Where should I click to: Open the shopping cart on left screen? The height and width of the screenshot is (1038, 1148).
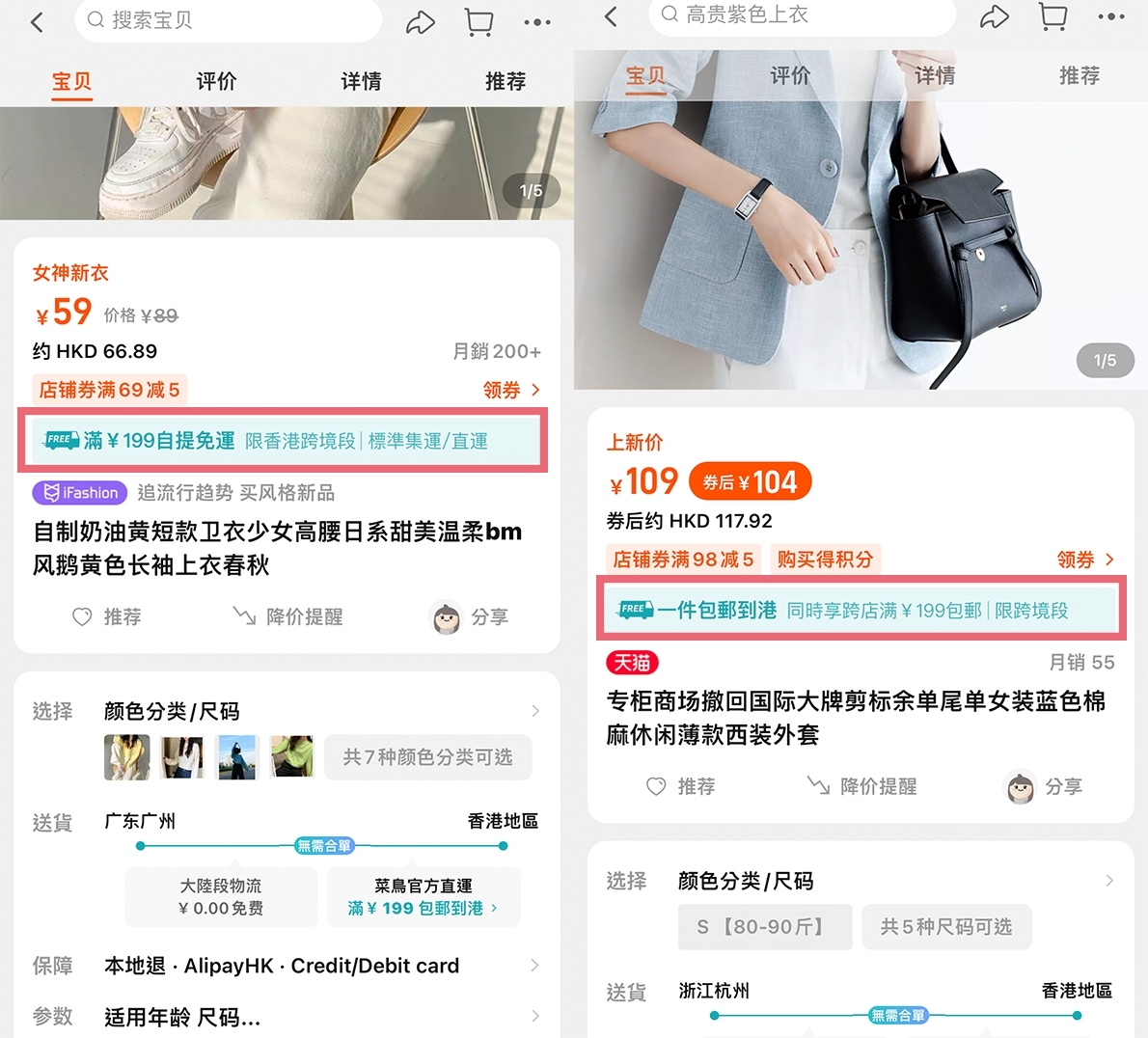478,22
